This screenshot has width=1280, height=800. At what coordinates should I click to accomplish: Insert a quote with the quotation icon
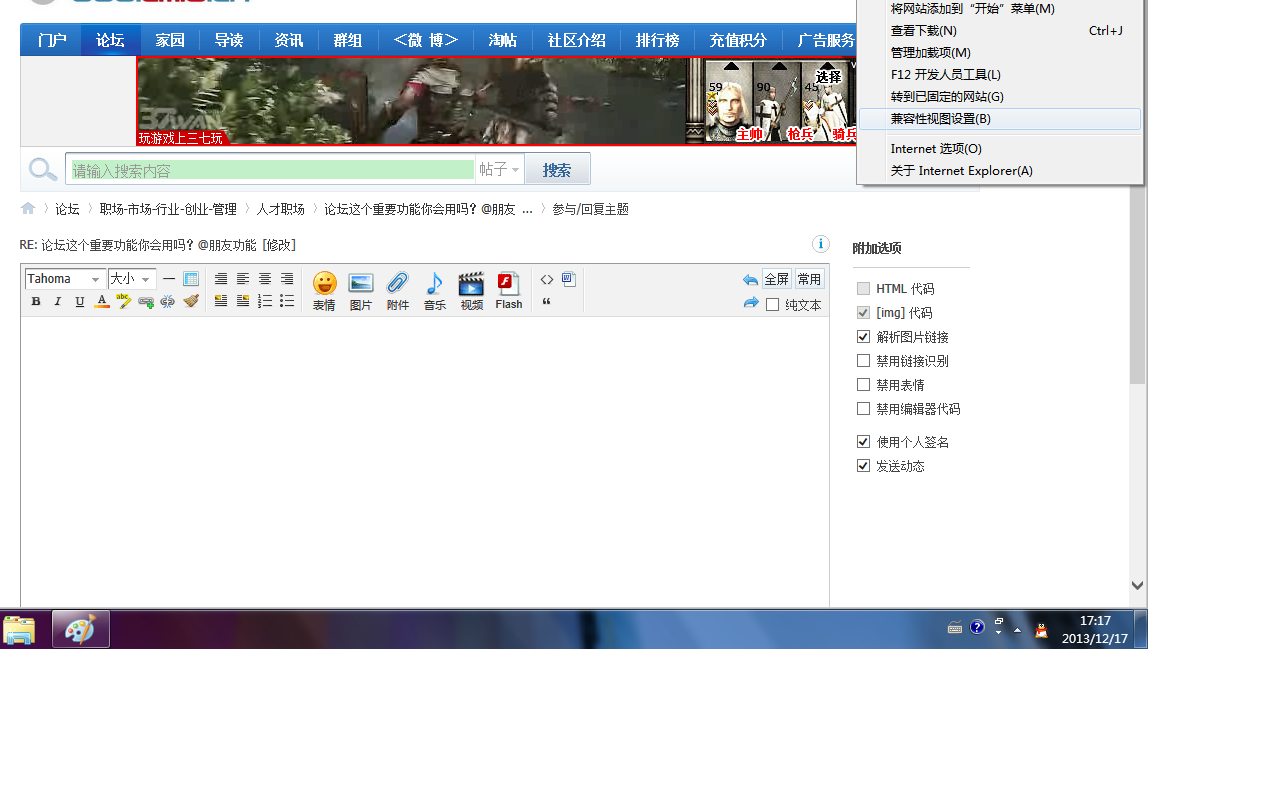click(x=546, y=302)
